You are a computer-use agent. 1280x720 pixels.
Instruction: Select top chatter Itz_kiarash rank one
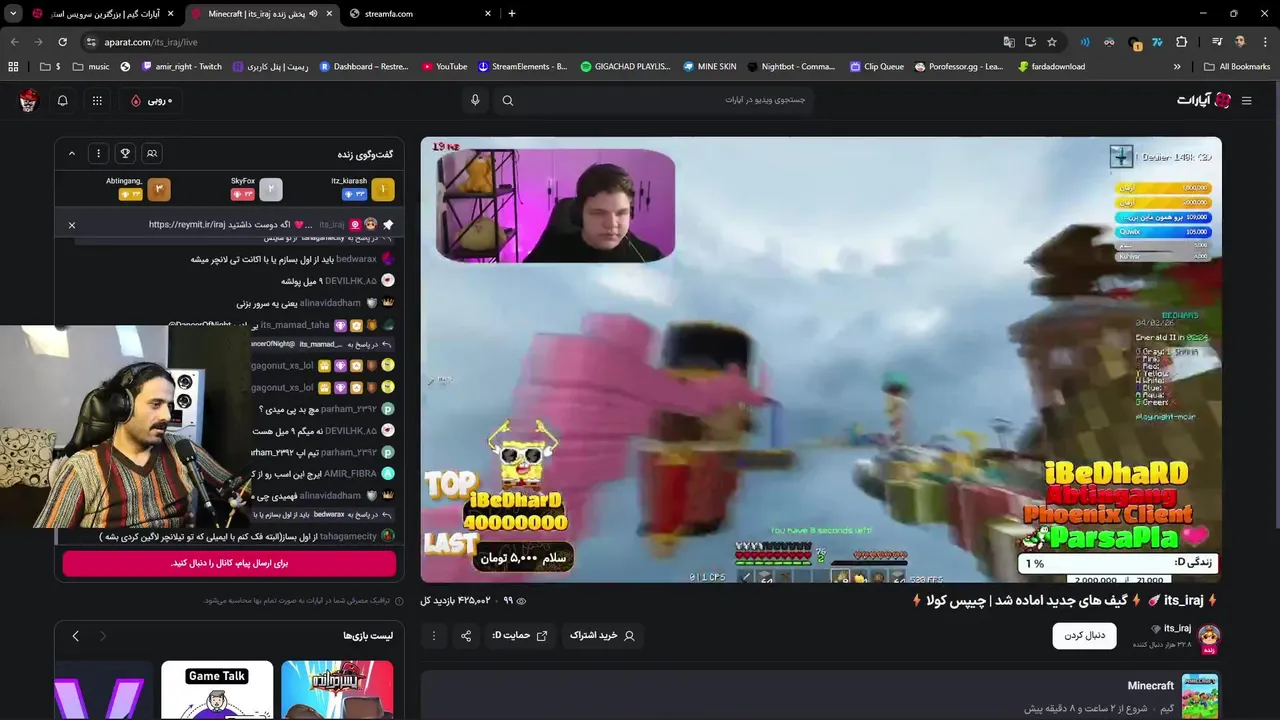coord(360,188)
